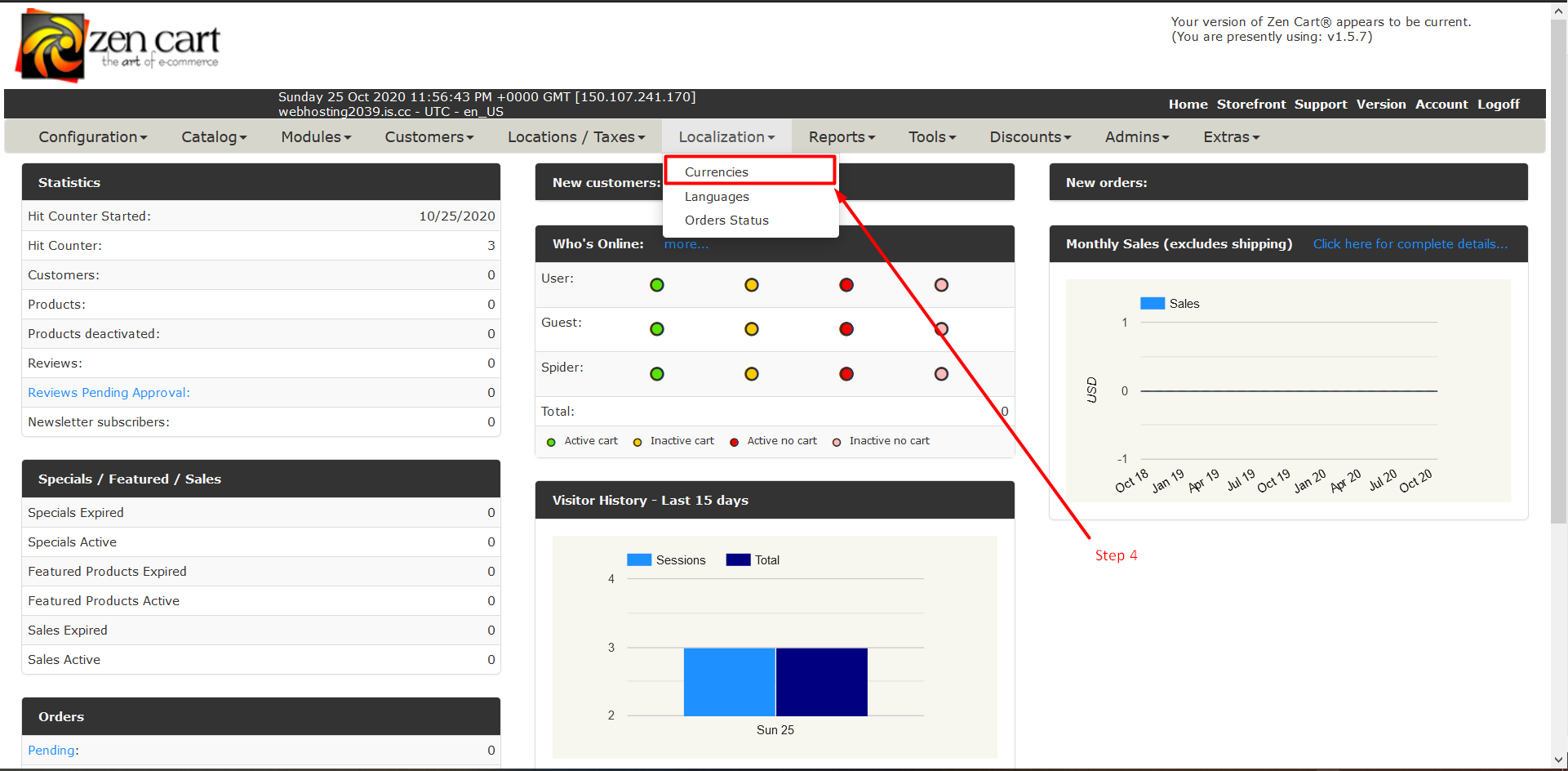This screenshot has width=1568, height=771.
Task: Click the red dot in the Spider row
Action: tap(846, 374)
